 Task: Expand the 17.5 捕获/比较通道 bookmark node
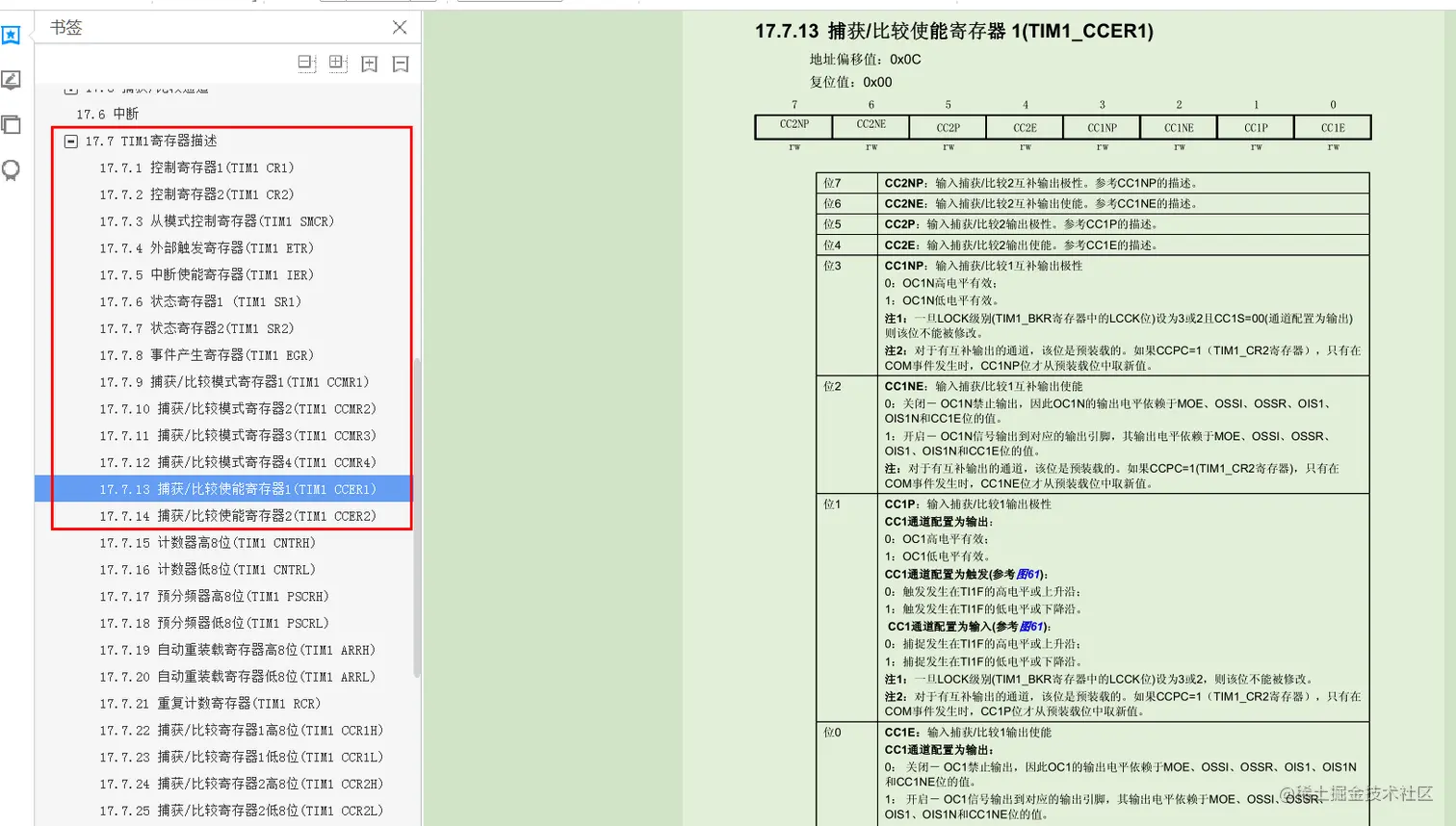[71, 89]
